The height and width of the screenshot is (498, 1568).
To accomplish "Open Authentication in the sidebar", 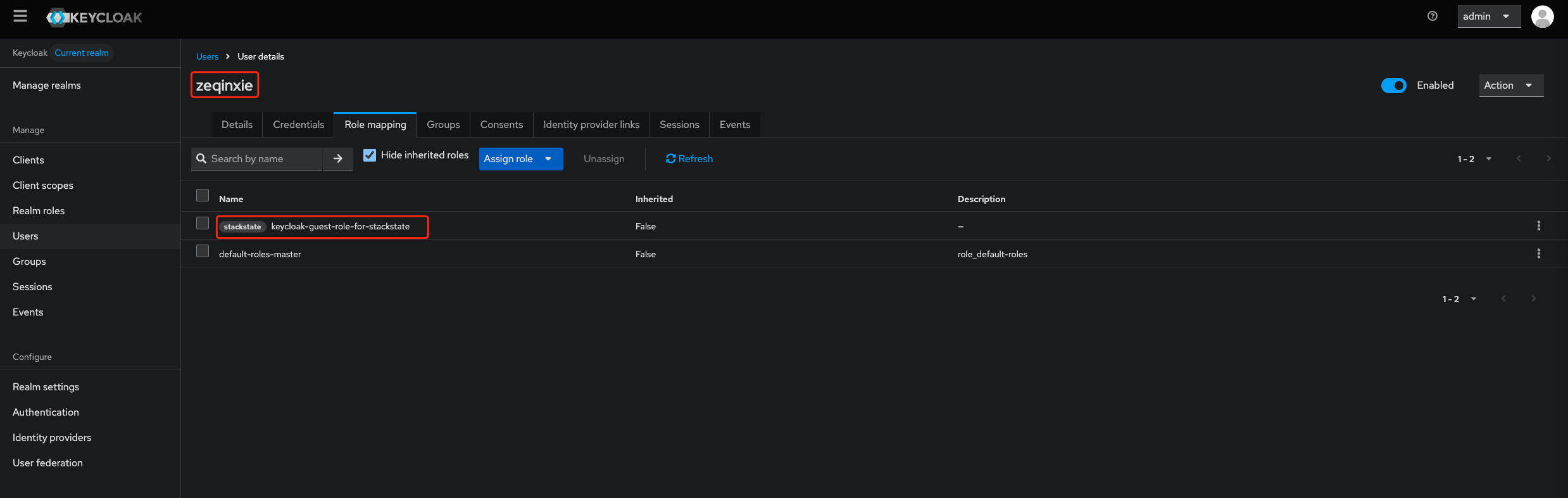I will point(46,412).
